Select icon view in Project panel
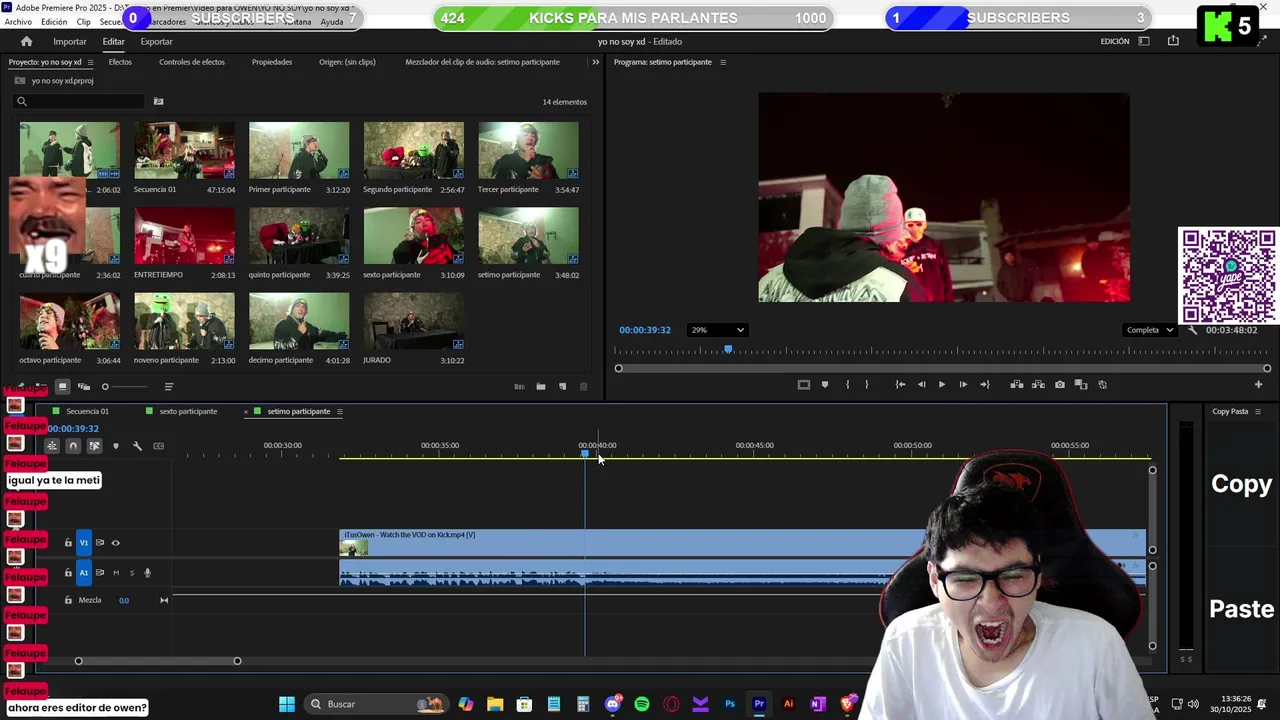1280x720 pixels. (62, 387)
